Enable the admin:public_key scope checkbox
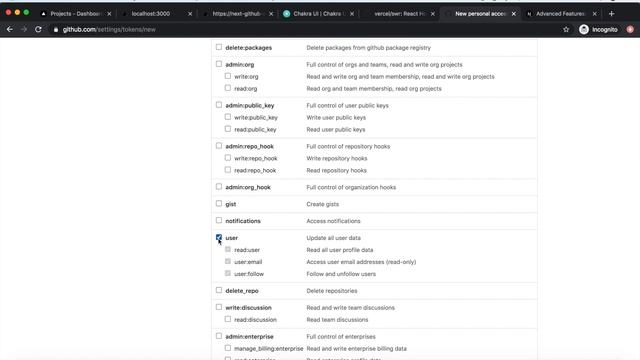 (x=219, y=105)
